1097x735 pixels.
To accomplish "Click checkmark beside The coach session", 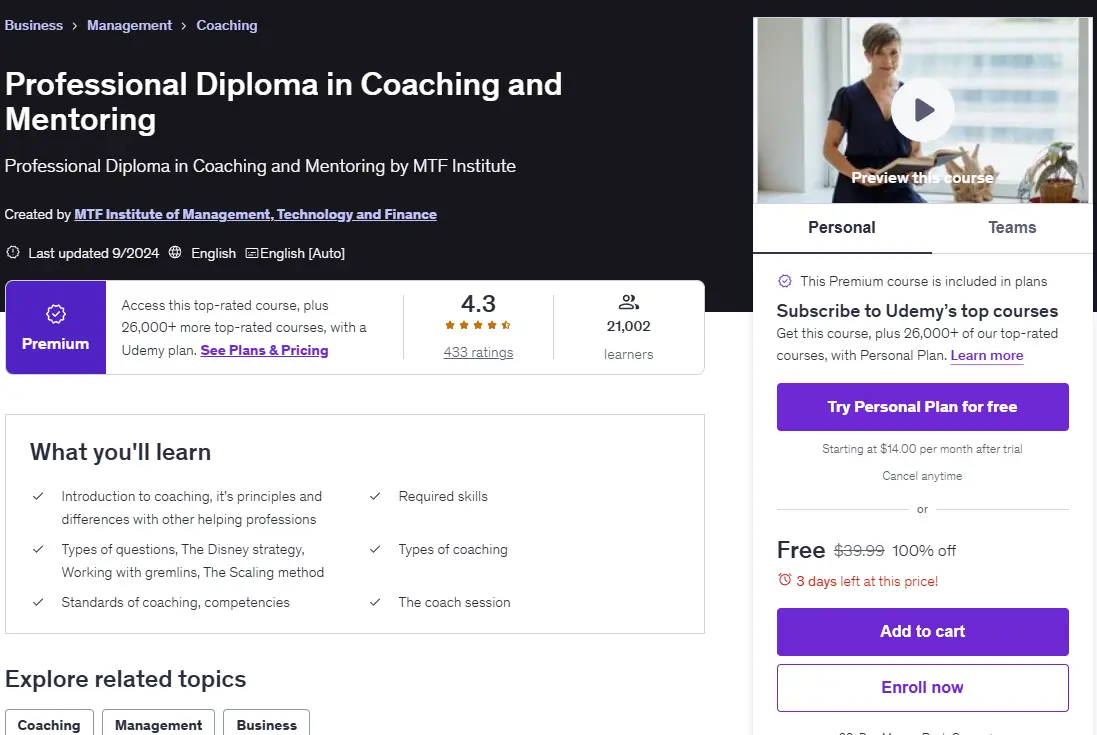I will click(x=375, y=602).
